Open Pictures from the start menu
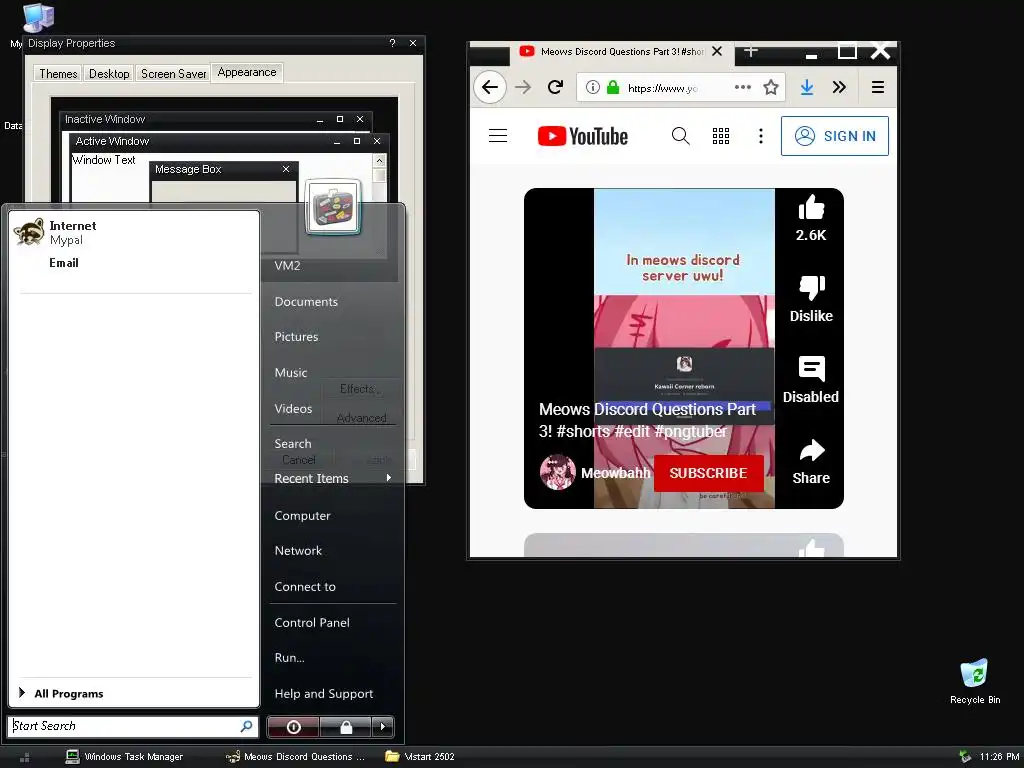 pyautogui.click(x=296, y=337)
